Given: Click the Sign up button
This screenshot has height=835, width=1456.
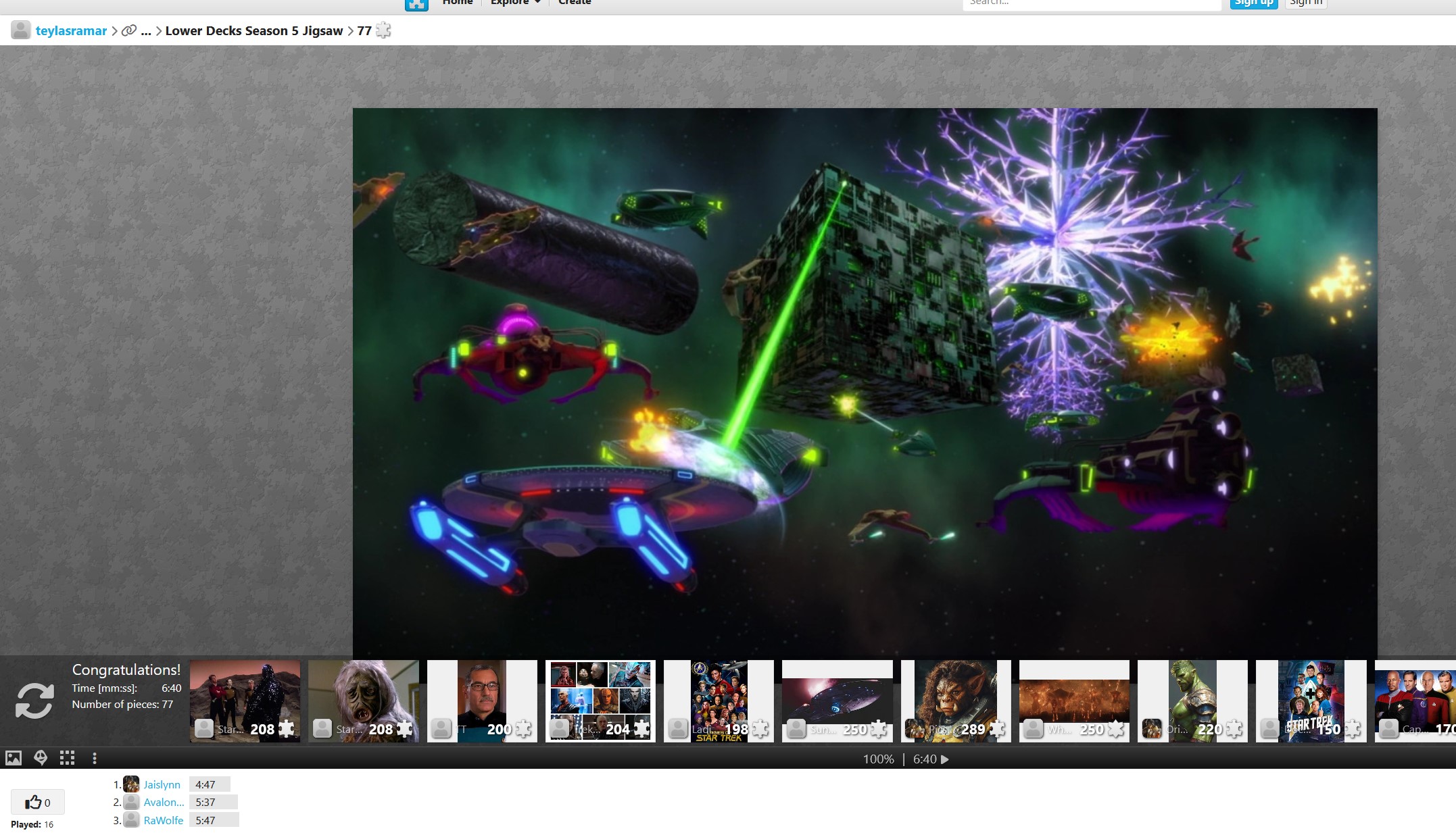Looking at the screenshot, I should (x=1254, y=3).
